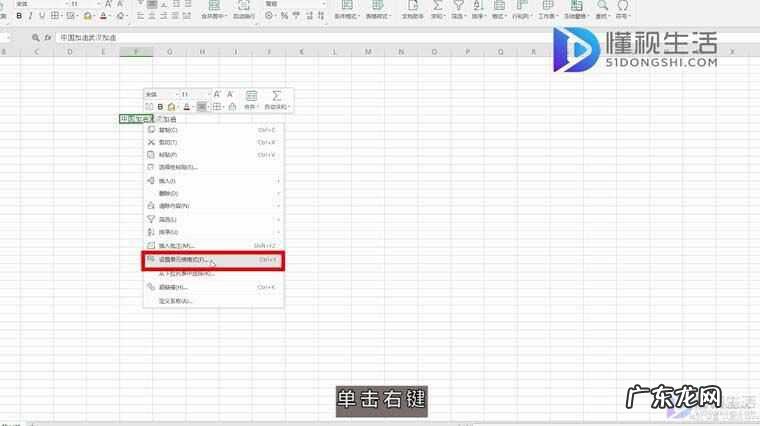Toggle italic in the ribbon
This screenshot has height=426, width=760.
31,16
